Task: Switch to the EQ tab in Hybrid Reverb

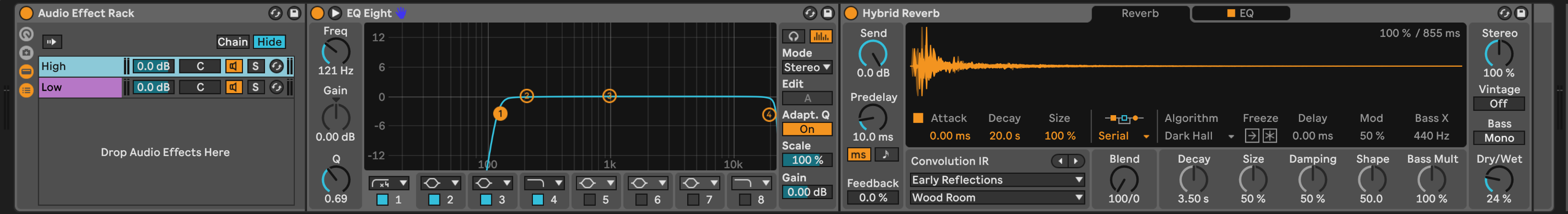Action: [1240, 13]
